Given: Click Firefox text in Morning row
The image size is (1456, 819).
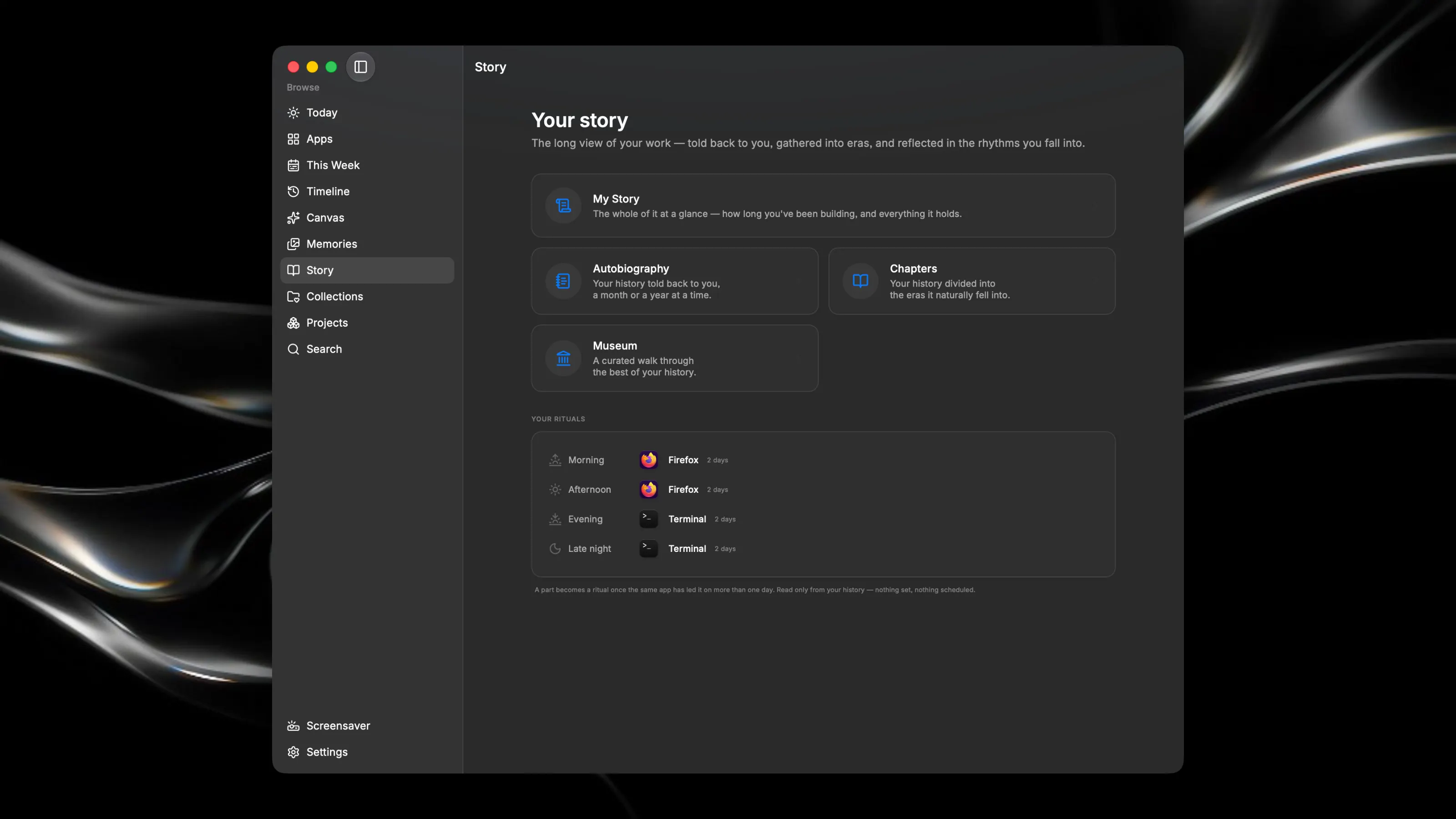Looking at the screenshot, I should [683, 460].
